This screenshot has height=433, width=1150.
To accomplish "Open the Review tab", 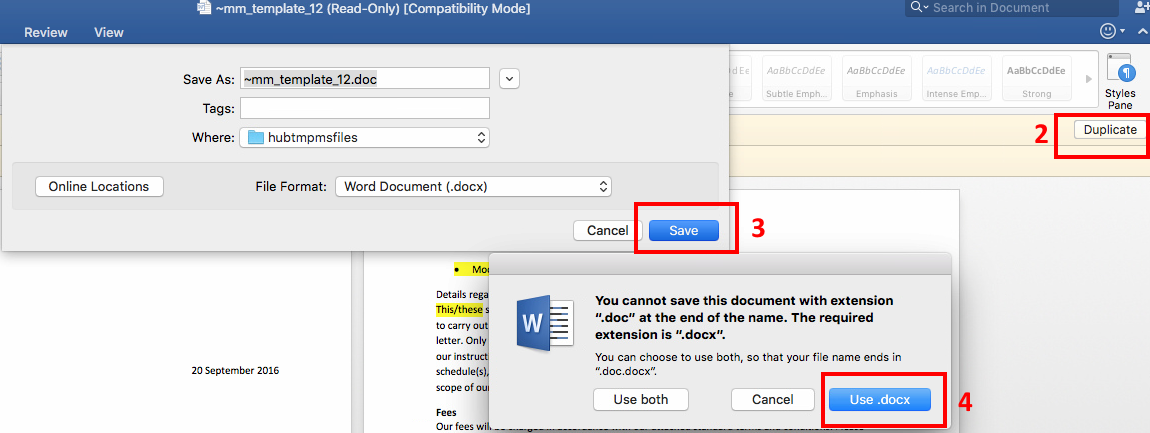I will click(x=46, y=33).
